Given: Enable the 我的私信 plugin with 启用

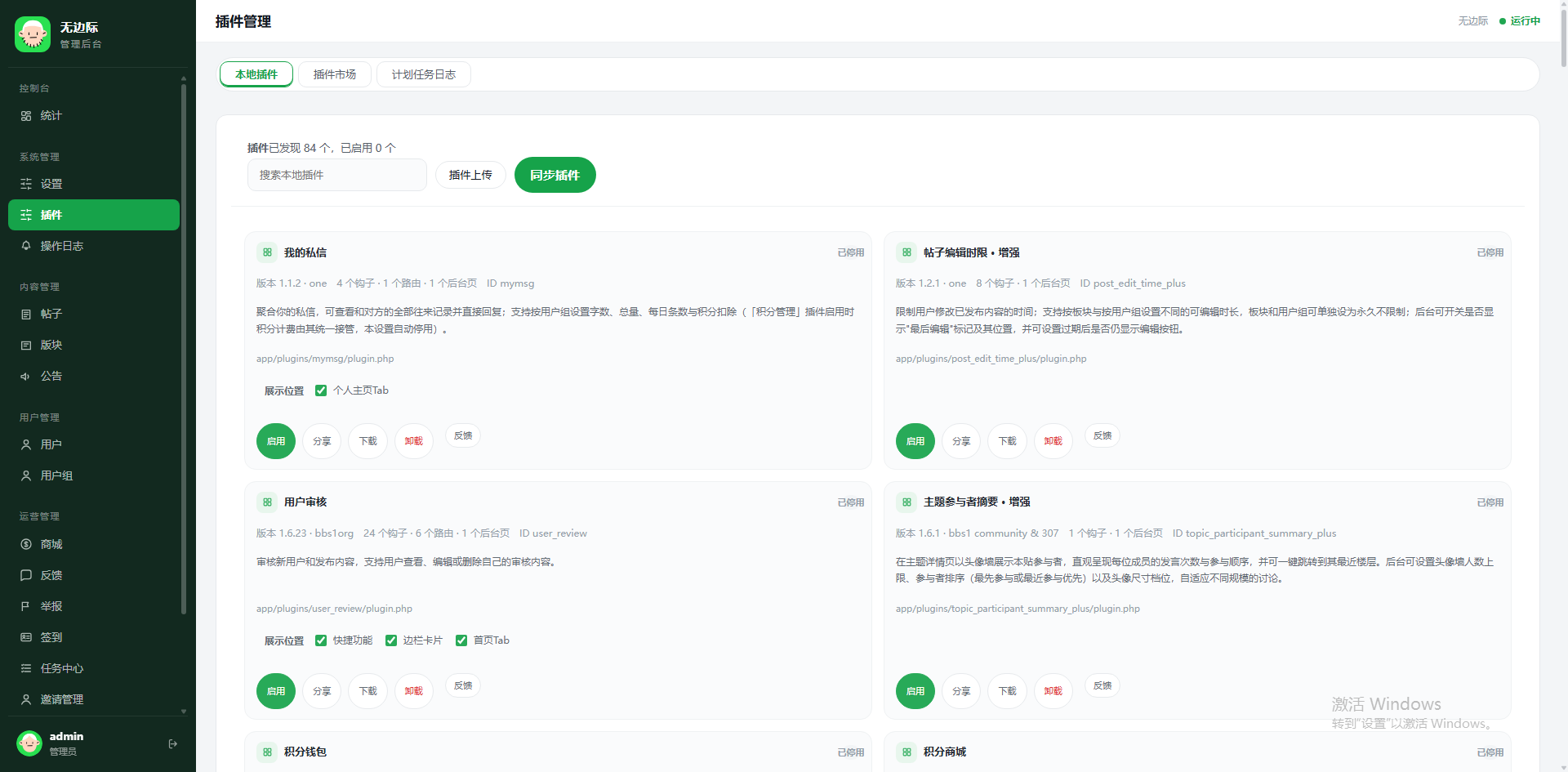Looking at the screenshot, I should 276,441.
